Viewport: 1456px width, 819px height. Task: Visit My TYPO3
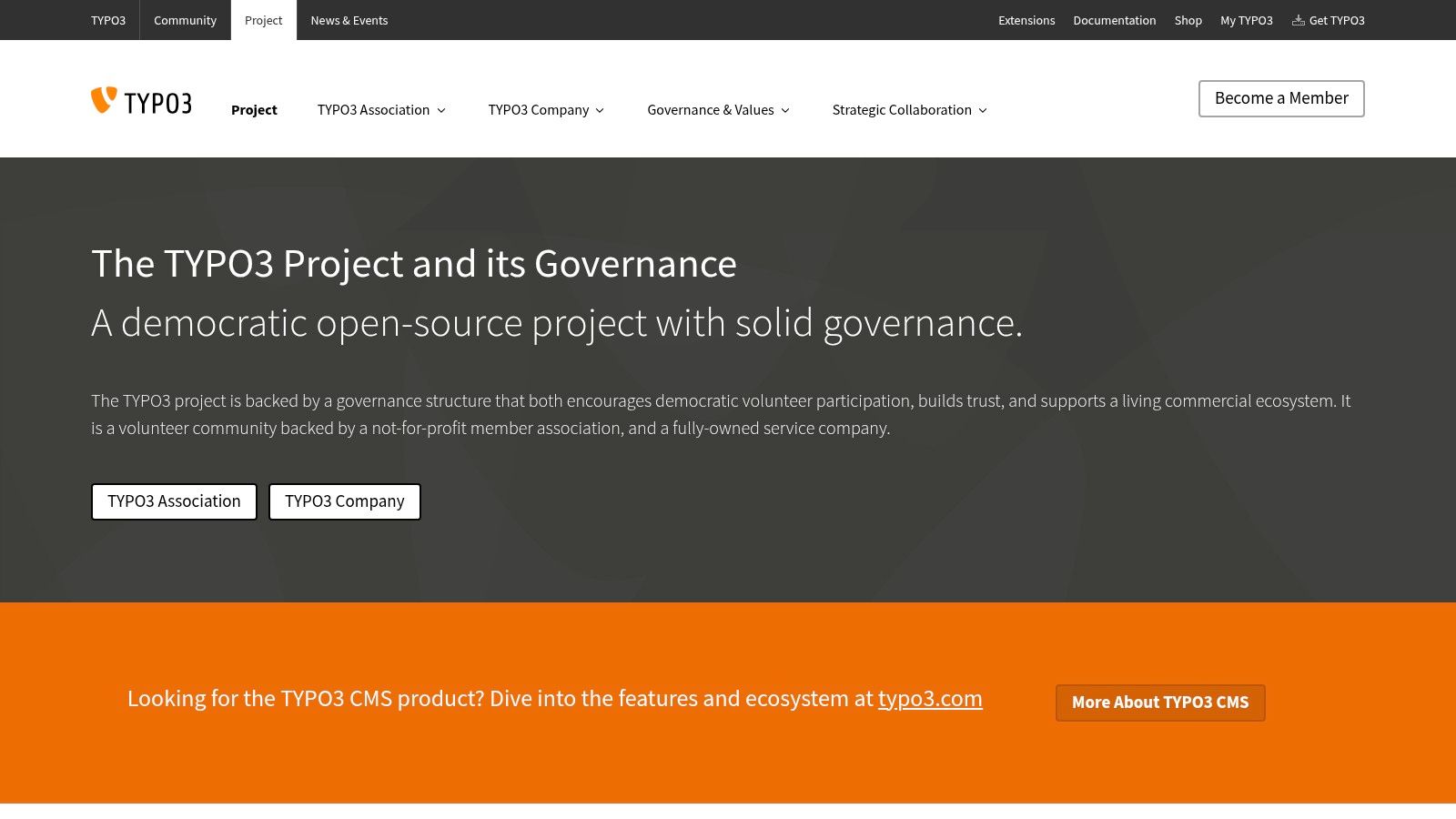1246,20
